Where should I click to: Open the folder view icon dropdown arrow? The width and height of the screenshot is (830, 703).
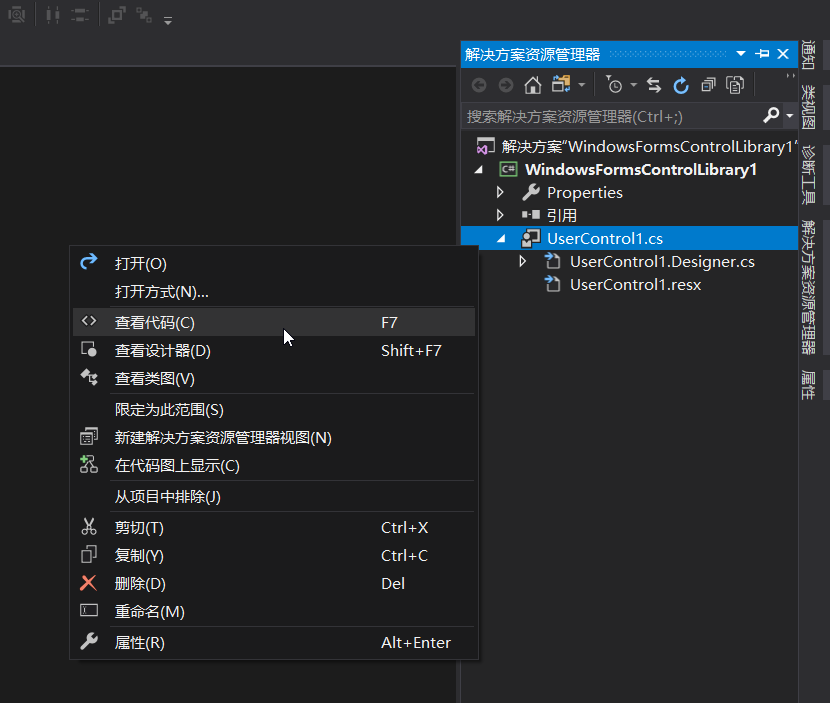582,85
